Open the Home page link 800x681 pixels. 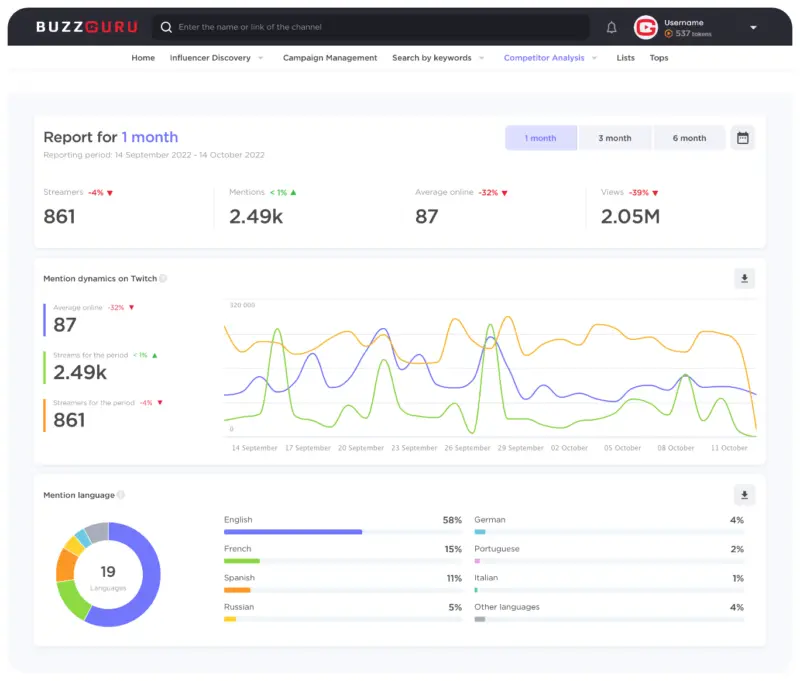(x=143, y=58)
